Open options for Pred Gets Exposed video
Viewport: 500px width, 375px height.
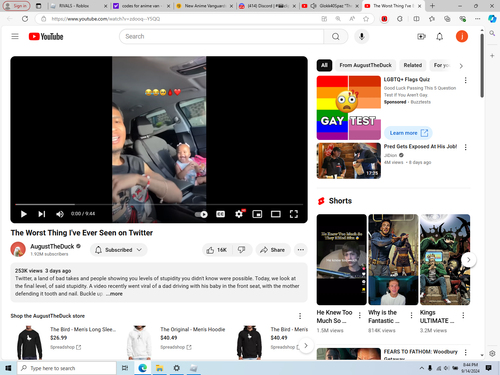466,147
